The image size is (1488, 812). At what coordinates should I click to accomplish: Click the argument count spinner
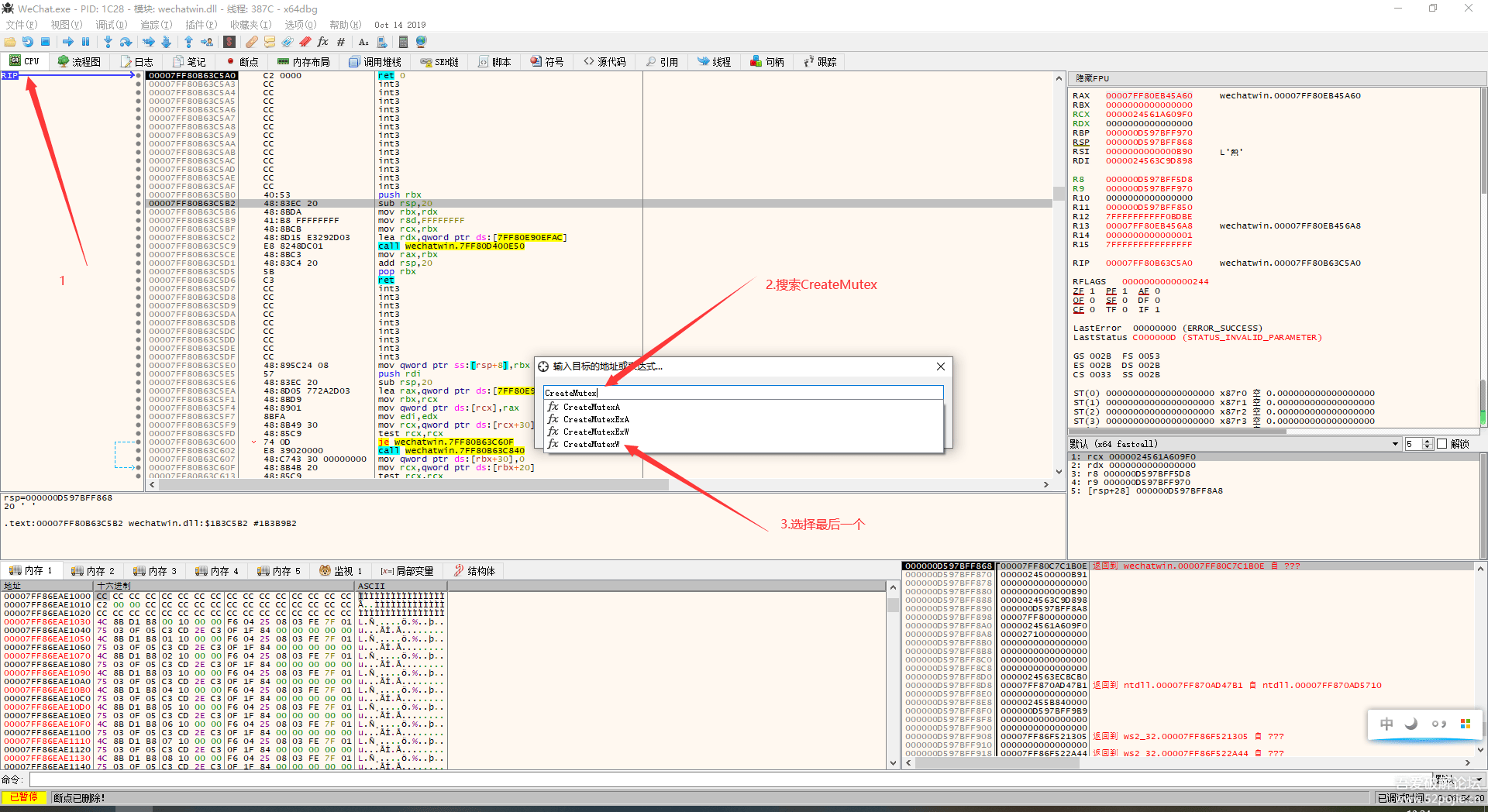[1418, 444]
